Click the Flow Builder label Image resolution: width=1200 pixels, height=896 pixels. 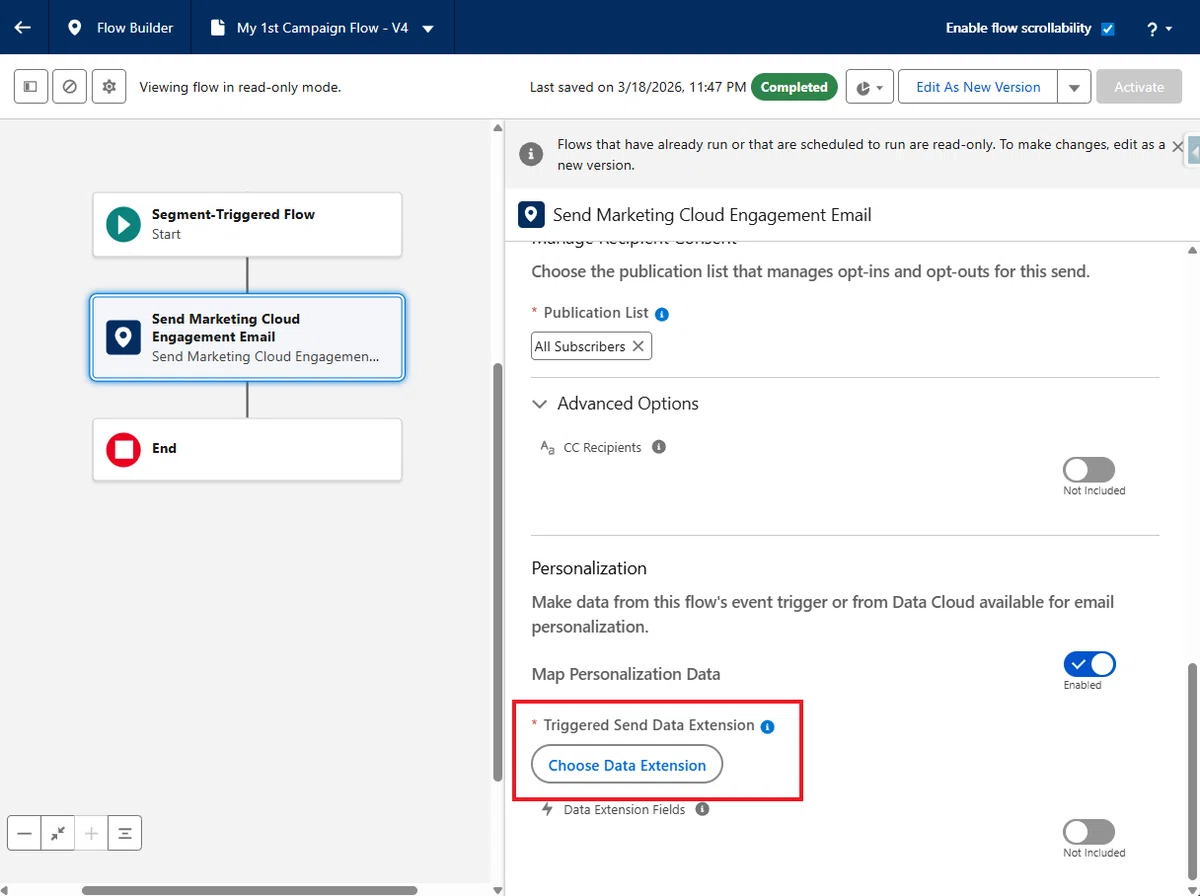point(135,28)
